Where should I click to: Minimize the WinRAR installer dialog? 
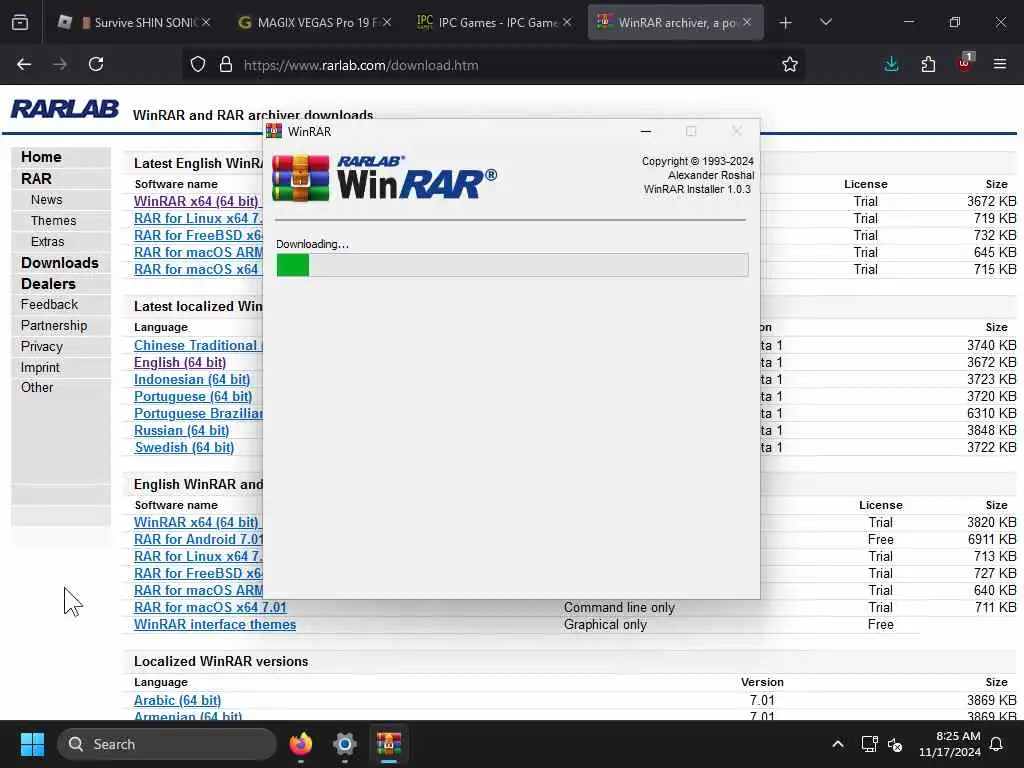646,131
